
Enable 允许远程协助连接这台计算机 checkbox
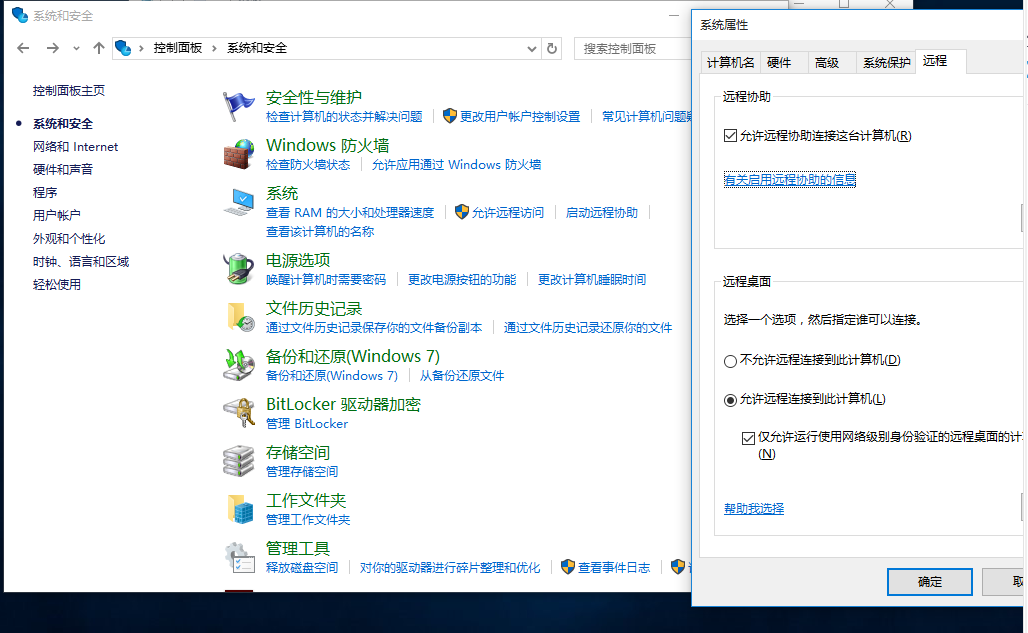732,135
